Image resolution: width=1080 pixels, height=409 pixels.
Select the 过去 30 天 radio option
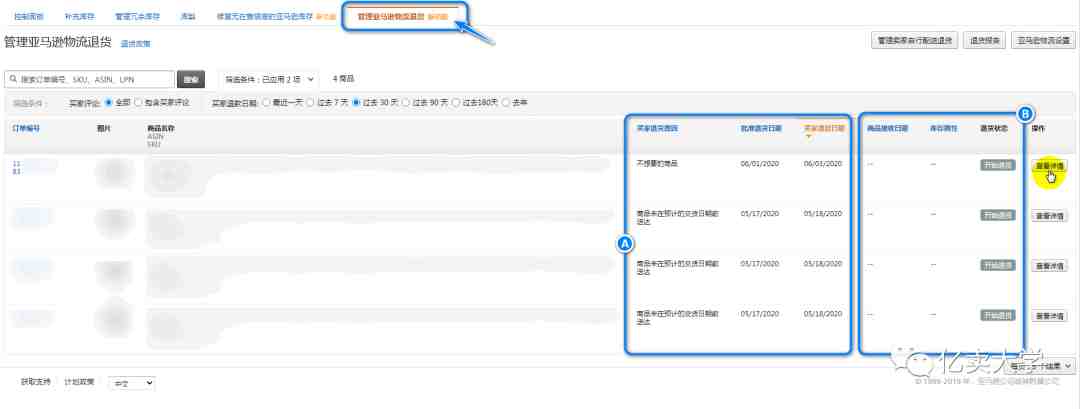click(356, 103)
